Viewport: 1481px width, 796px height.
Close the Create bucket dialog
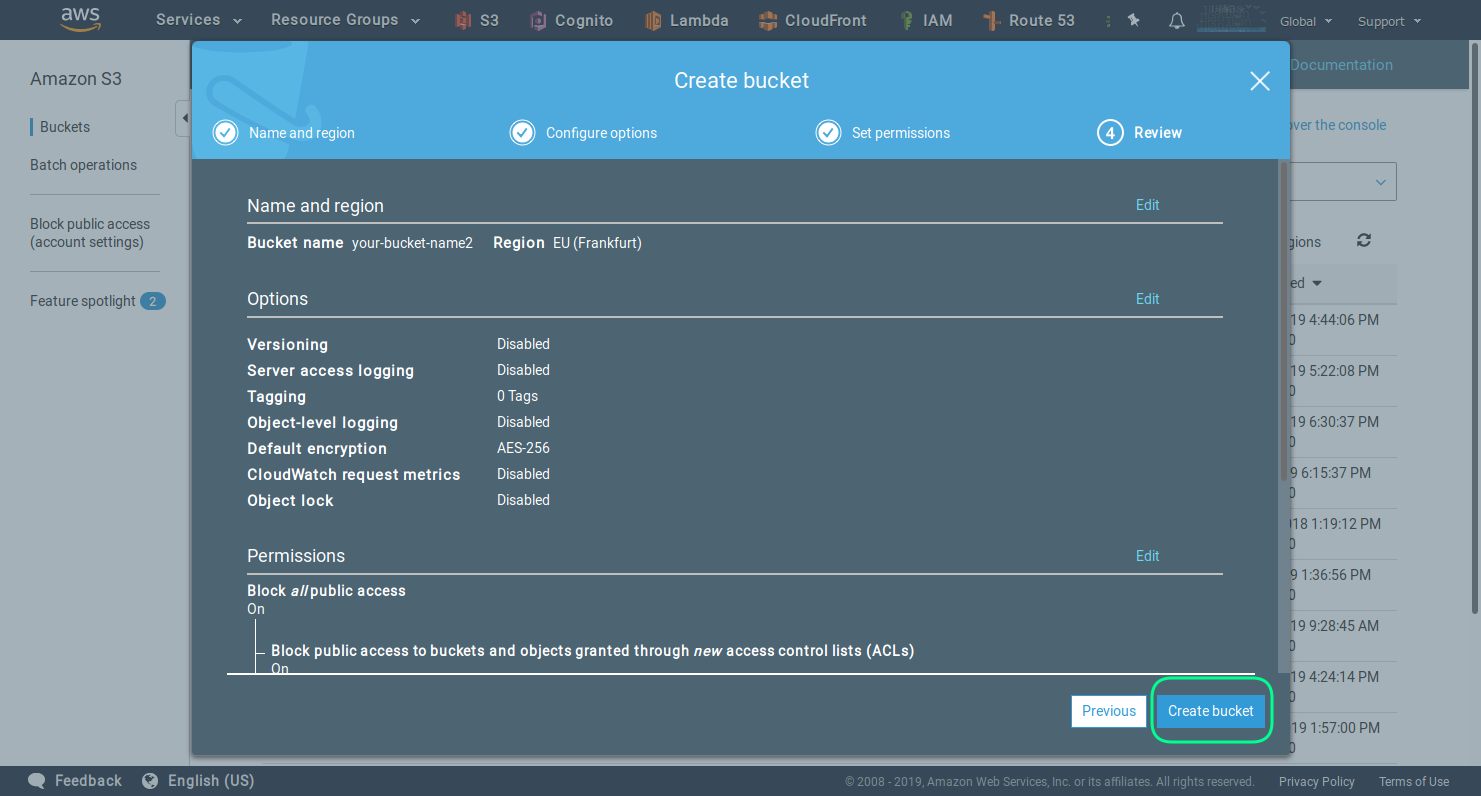coord(1259,81)
